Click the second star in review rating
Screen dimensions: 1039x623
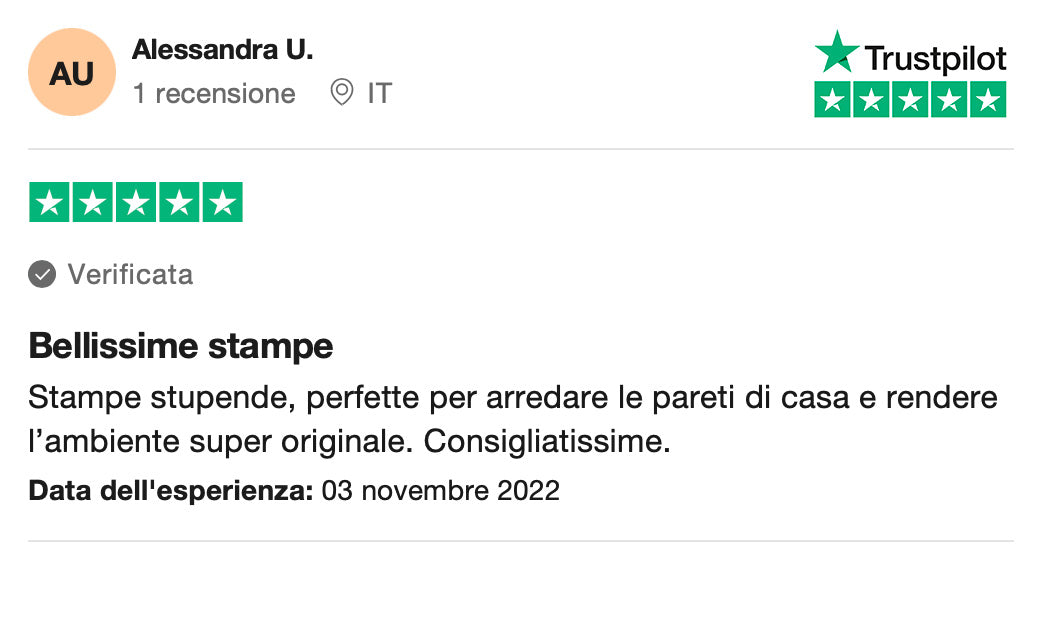click(92, 203)
